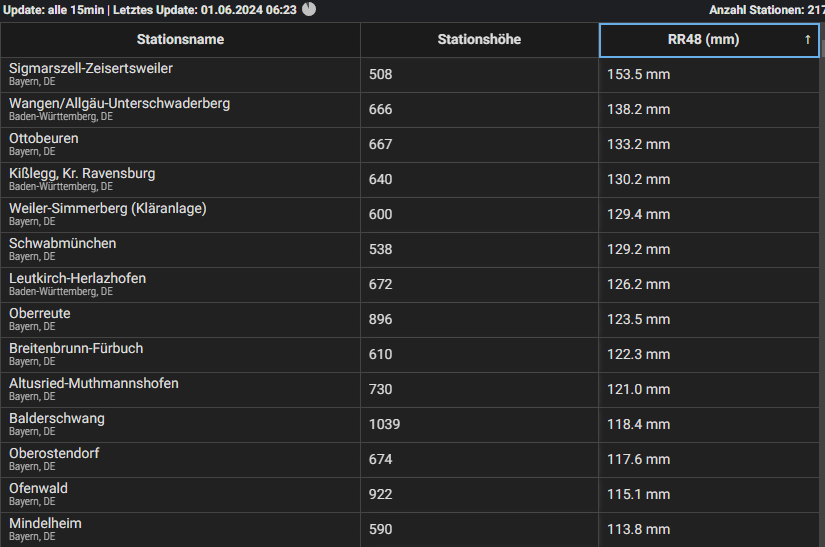Image resolution: width=825 pixels, height=547 pixels.
Task: Select the Oberostendorf station name
Action: (54, 453)
